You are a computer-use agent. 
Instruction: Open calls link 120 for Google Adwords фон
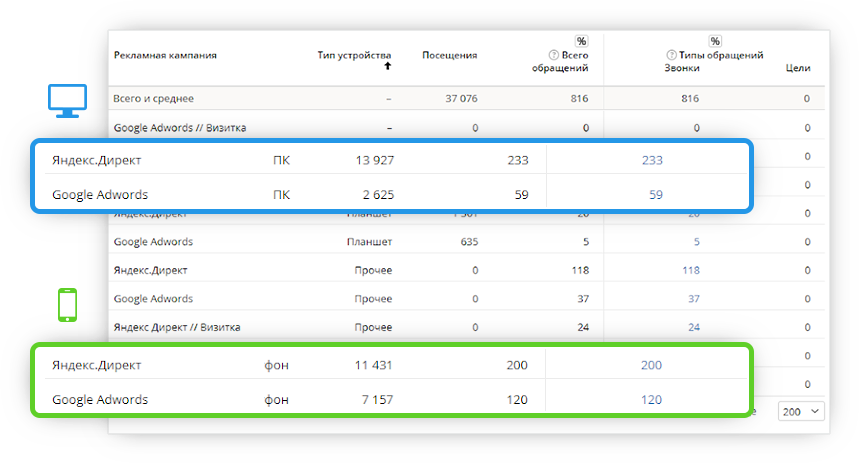[651, 399]
